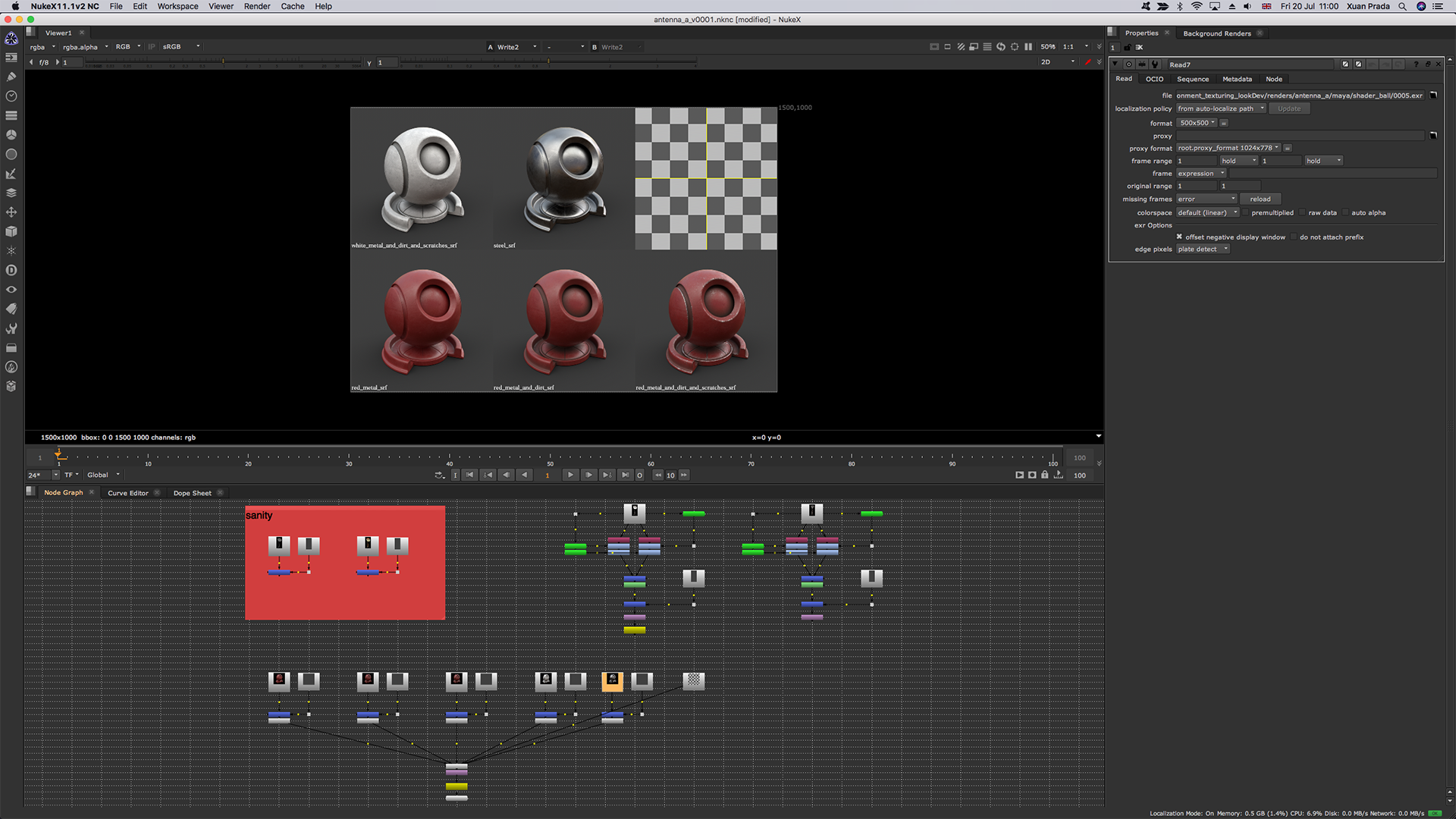1456x819 pixels.
Task: Click the red sanity backdrop label
Action: pos(259,516)
